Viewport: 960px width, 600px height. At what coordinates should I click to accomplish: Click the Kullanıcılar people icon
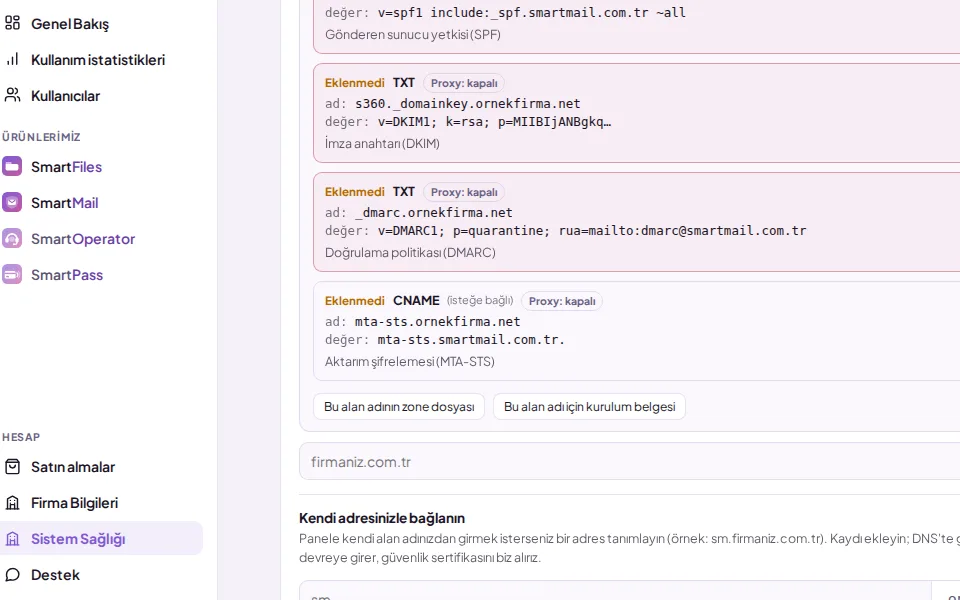coord(12,96)
